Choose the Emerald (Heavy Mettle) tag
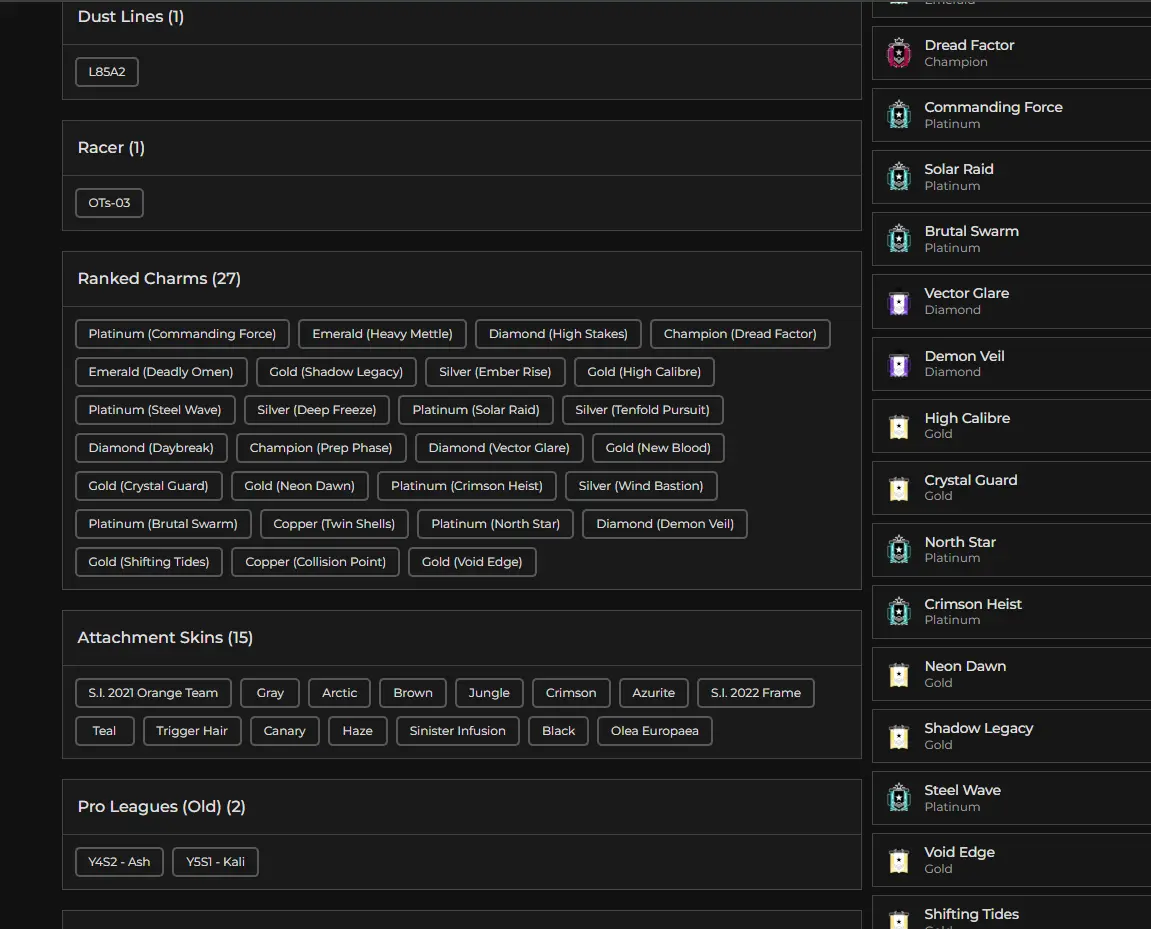 [382, 334]
